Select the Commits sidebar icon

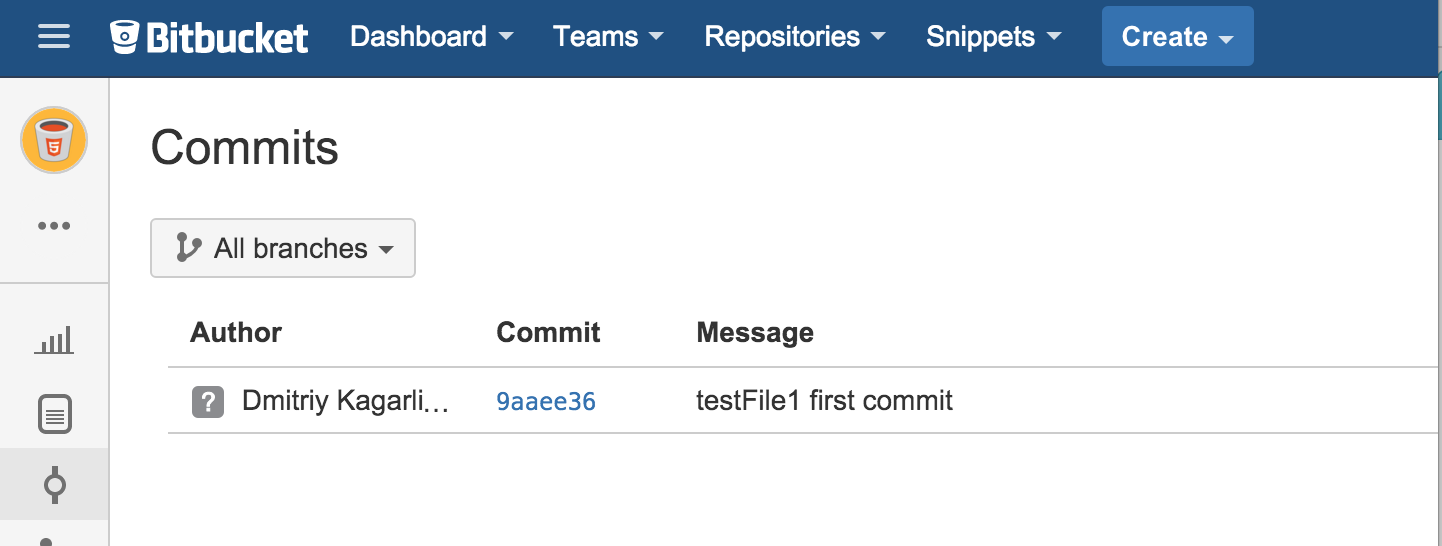[x=54, y=485]
